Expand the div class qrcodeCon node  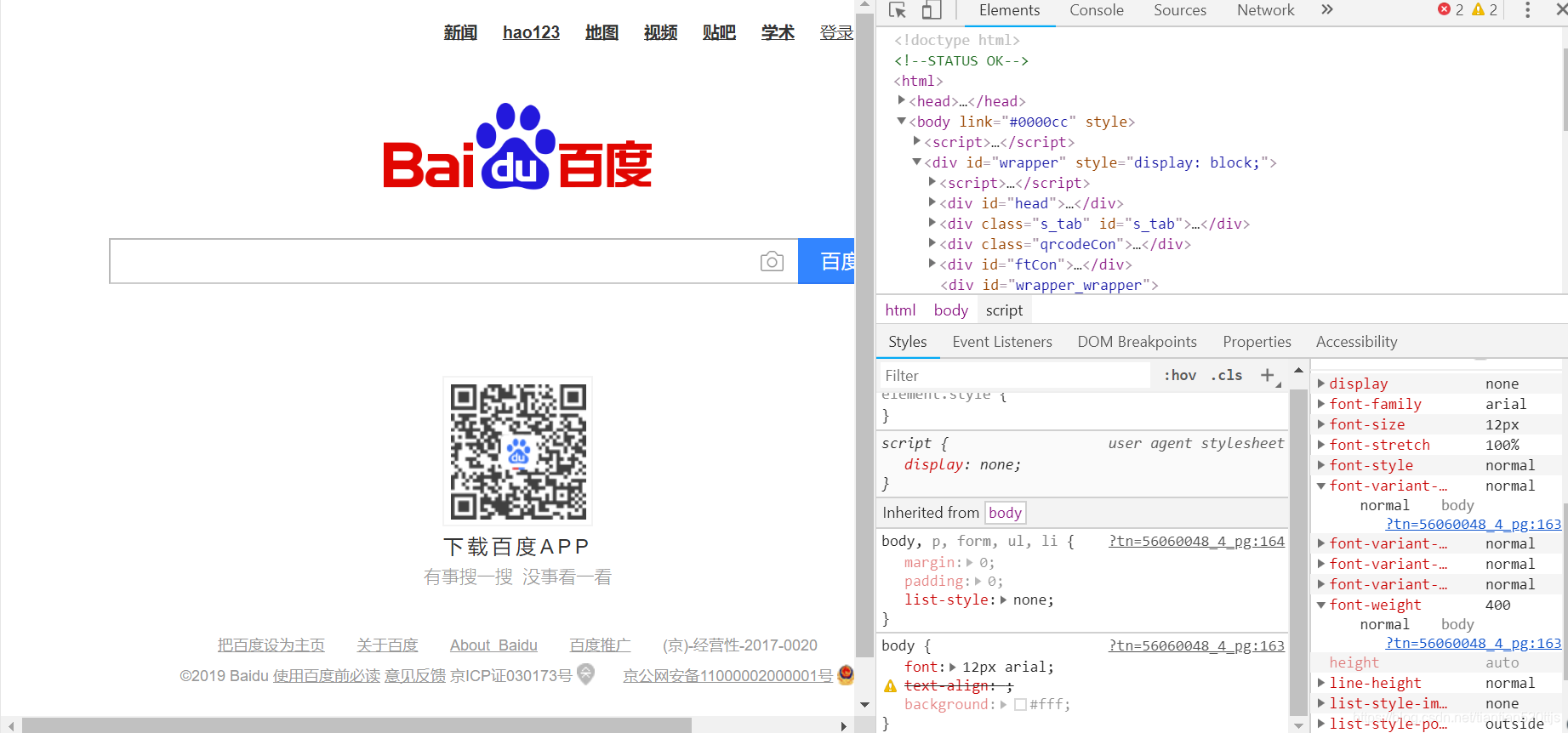coord(932,243)
